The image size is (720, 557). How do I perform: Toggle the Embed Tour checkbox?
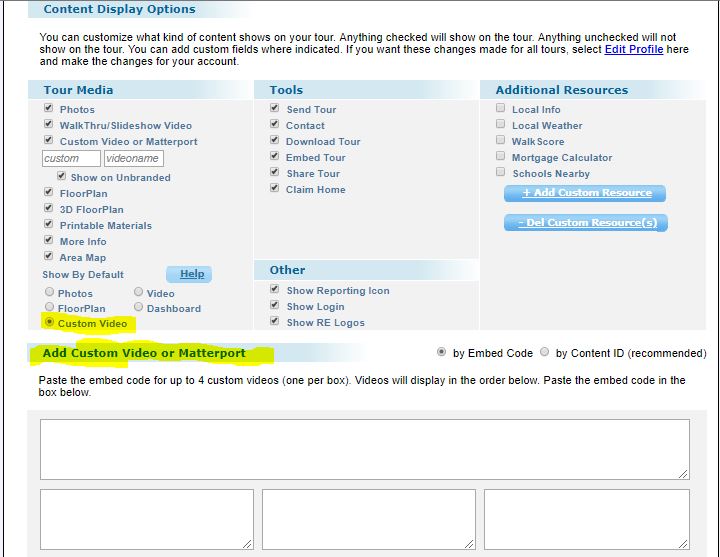point(275,157)
